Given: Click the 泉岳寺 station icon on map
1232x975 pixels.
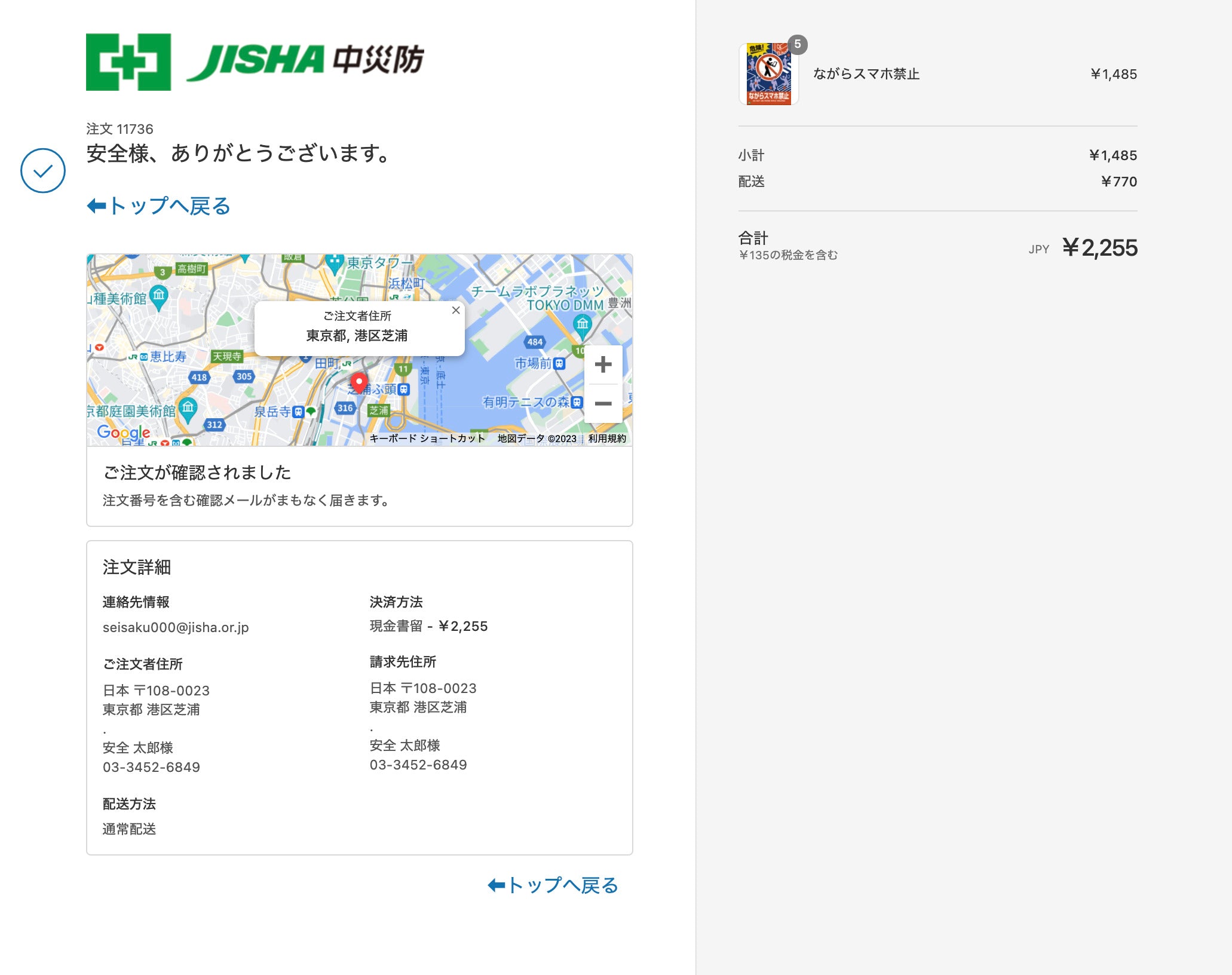Looking at the screenshot, I should tap(299, 412).
